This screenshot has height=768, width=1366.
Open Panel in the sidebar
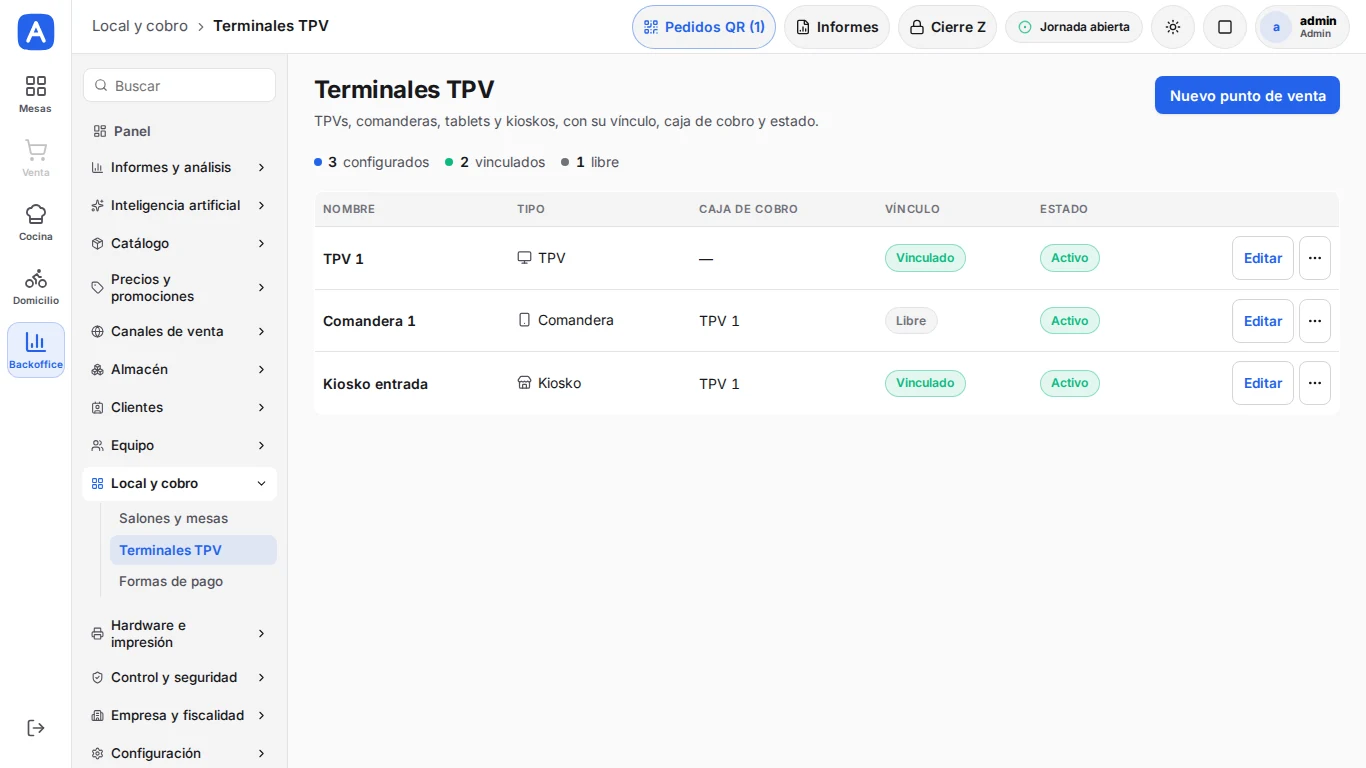point(179,131)
